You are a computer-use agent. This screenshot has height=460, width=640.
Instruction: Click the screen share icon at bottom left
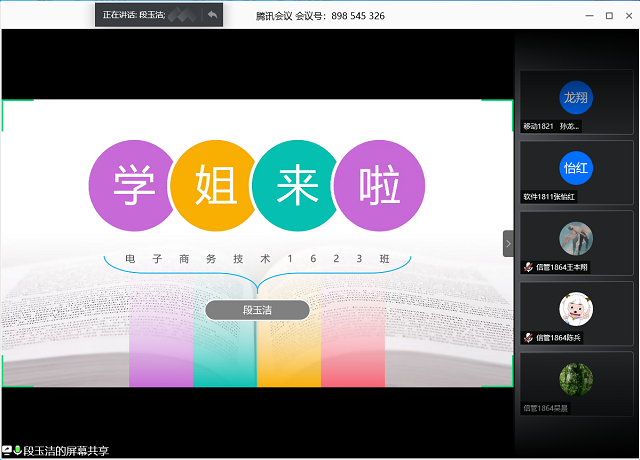click(x=7, y=451)
